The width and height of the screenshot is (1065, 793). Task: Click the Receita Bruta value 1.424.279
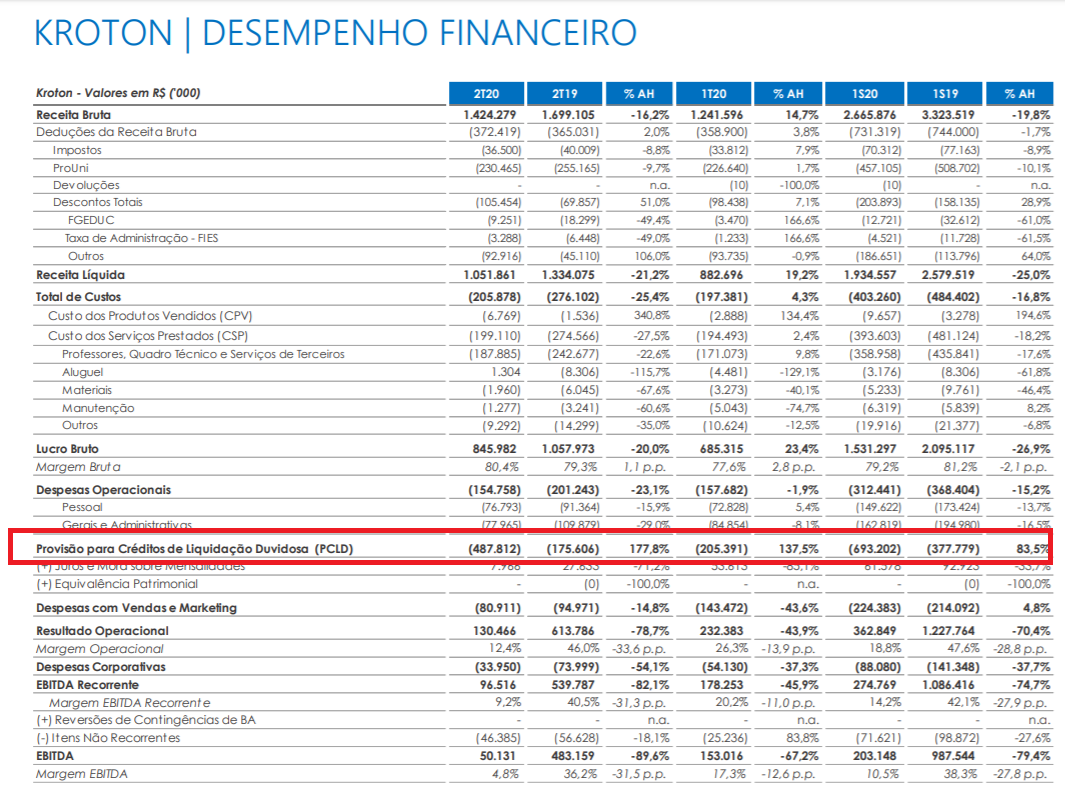click(483, 115)
